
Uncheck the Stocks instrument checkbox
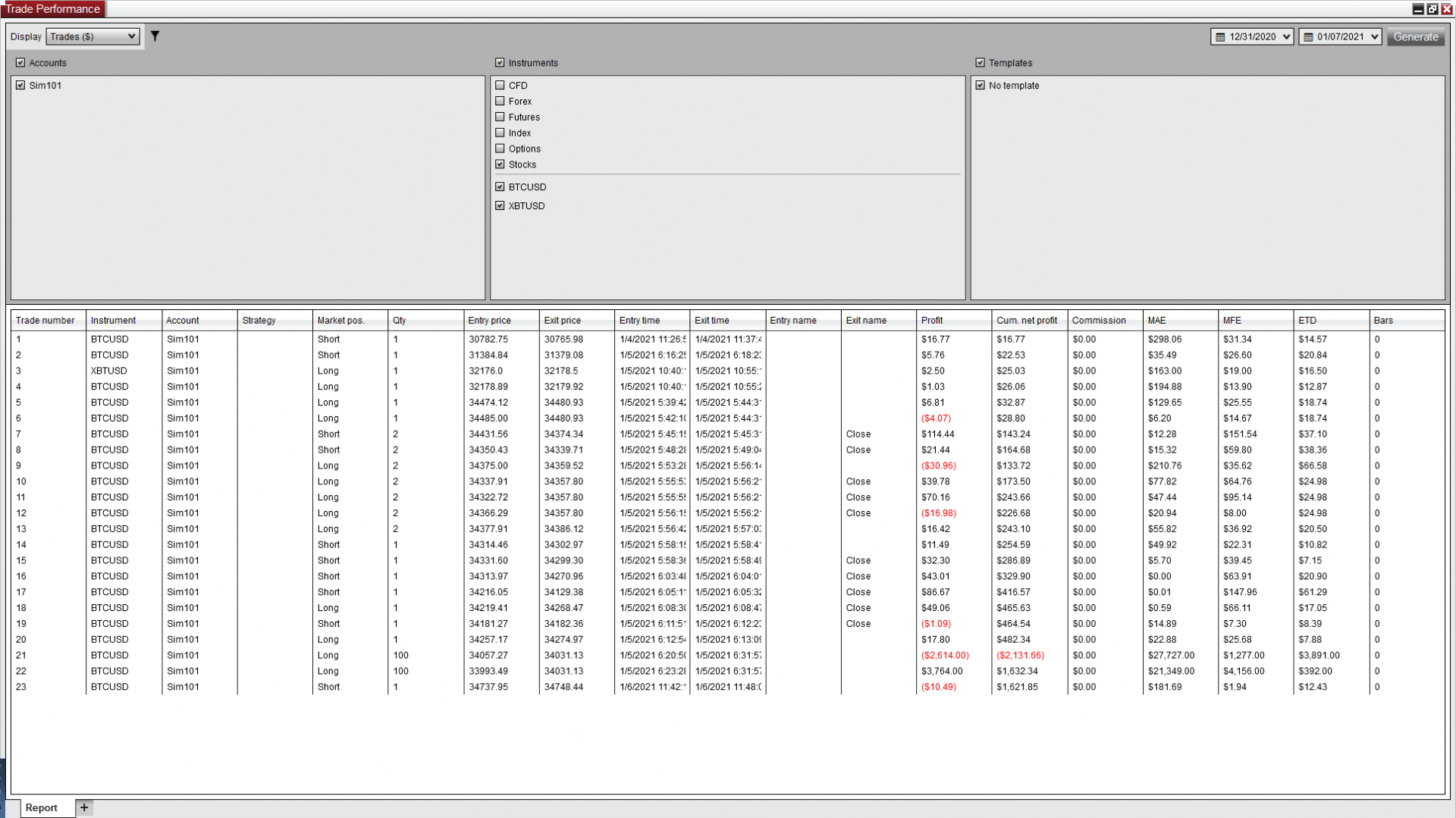point(500,165)
